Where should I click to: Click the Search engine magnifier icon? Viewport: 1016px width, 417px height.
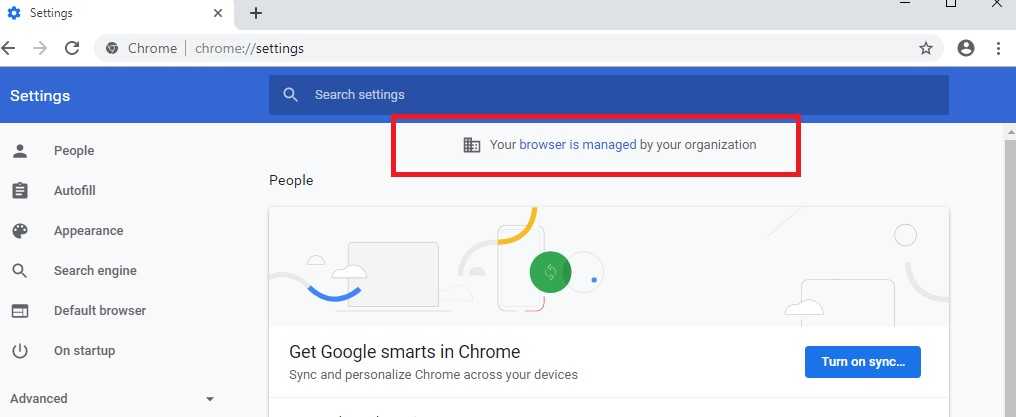pyautogui.click(x=19, y=271)
